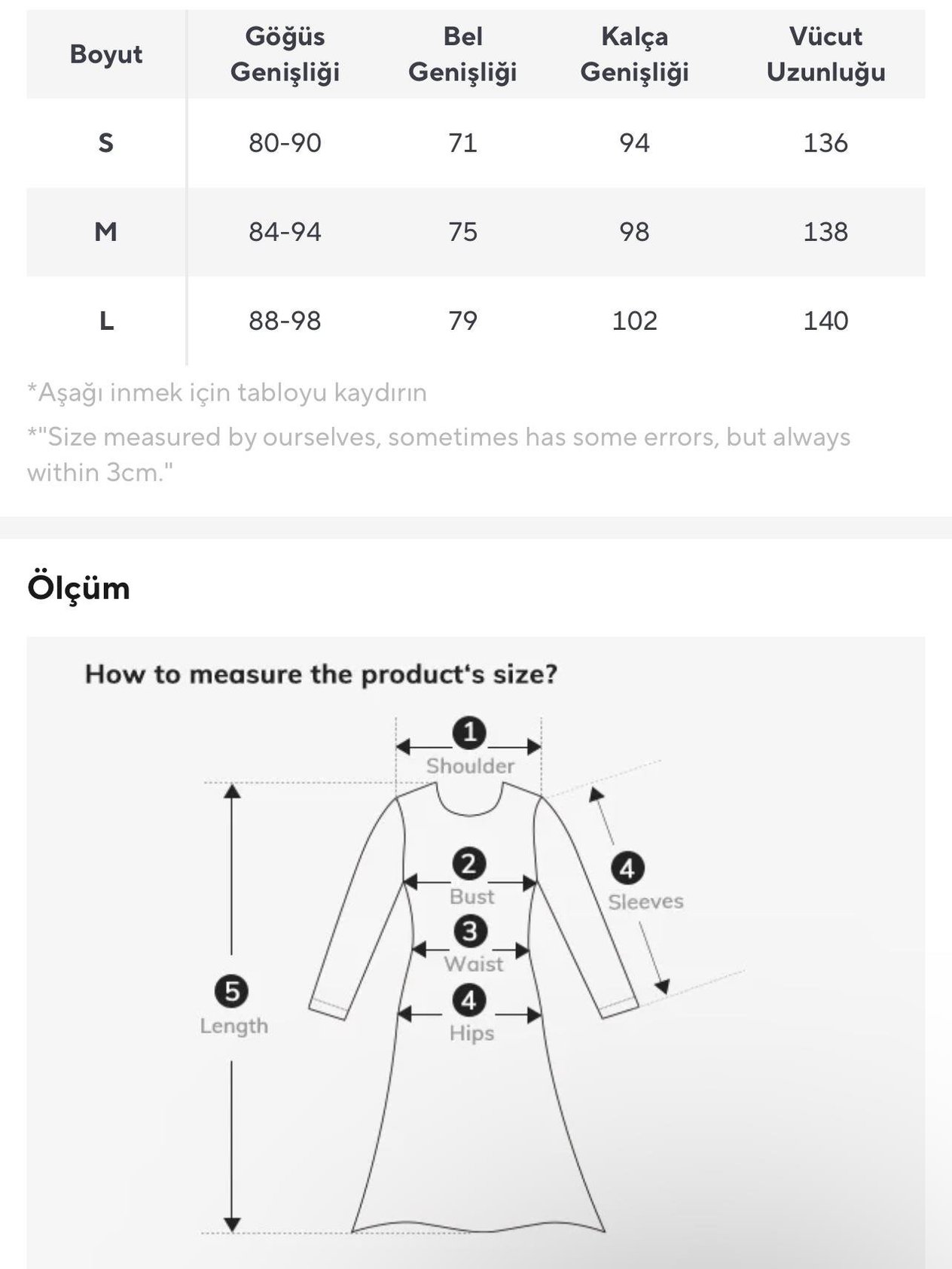
Task: Select the M size row label
Action: coord(106,231)
